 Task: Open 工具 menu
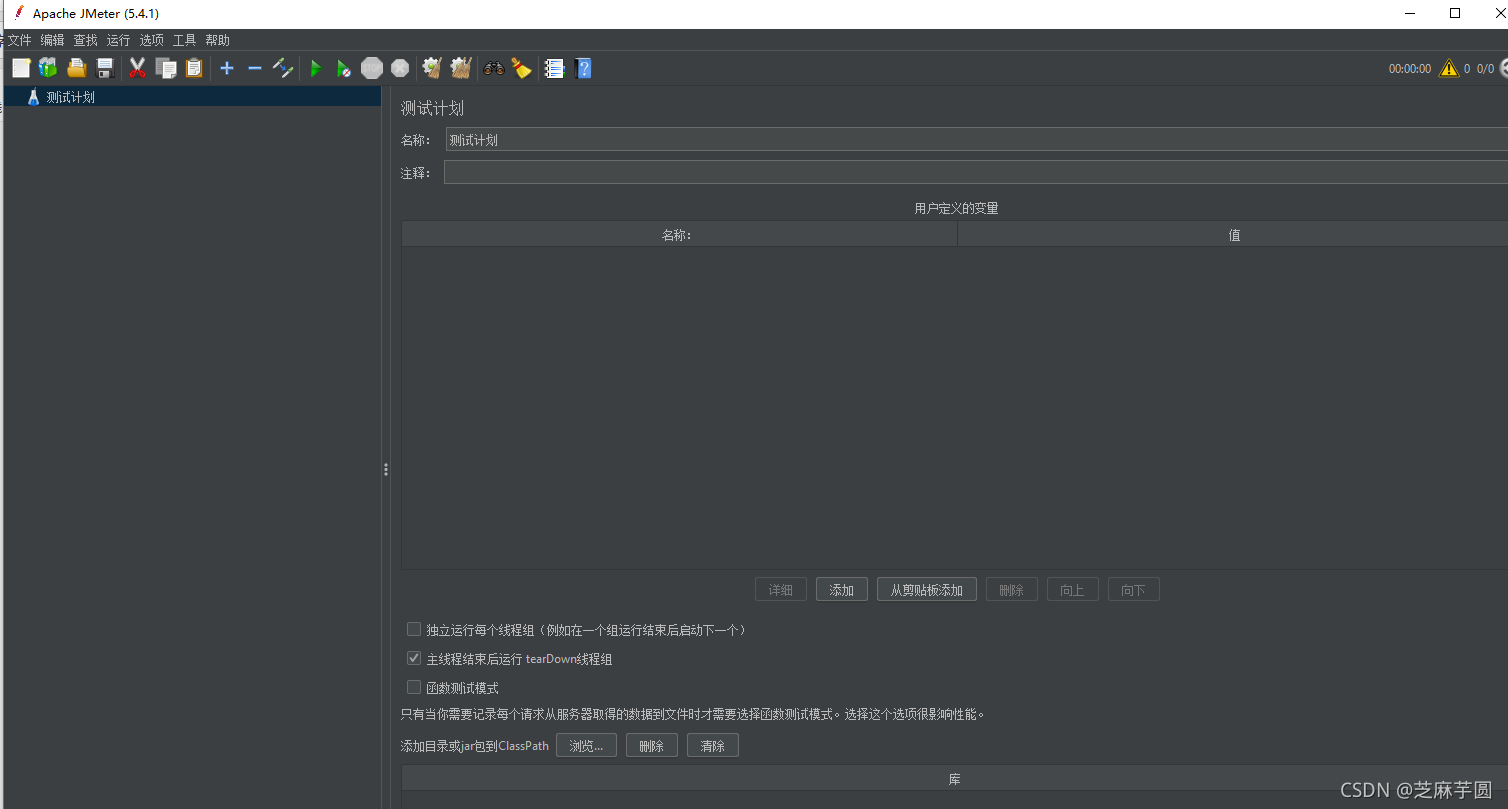coord(185,40)
